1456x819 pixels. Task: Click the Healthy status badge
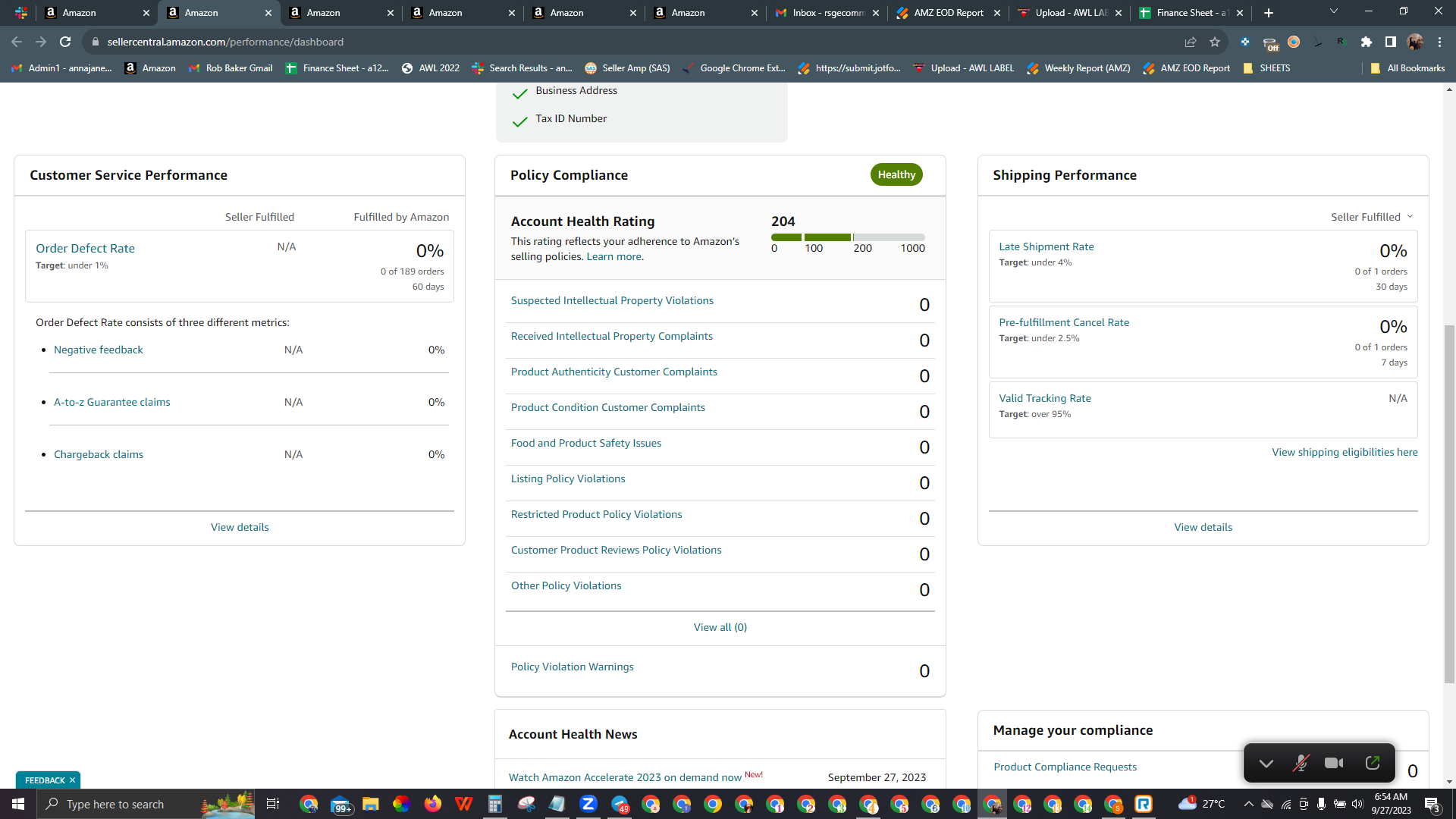[896, 174]
